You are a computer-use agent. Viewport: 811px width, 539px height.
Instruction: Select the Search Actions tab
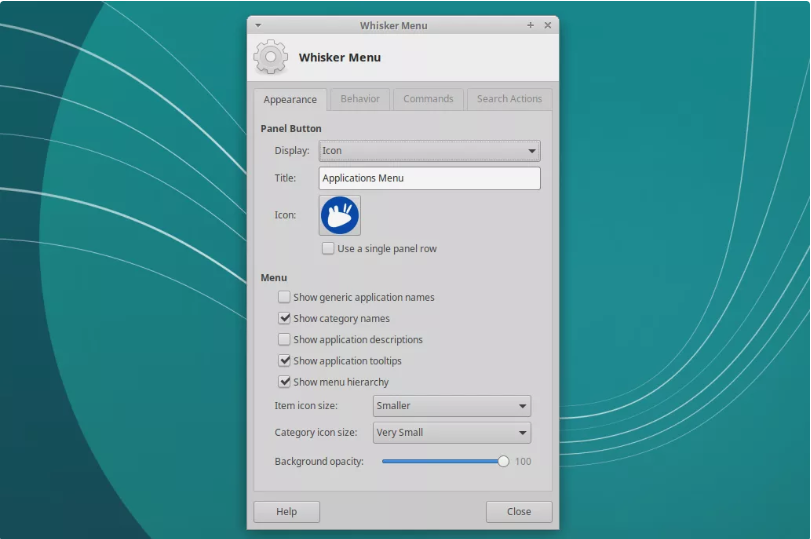click(509, 99)
